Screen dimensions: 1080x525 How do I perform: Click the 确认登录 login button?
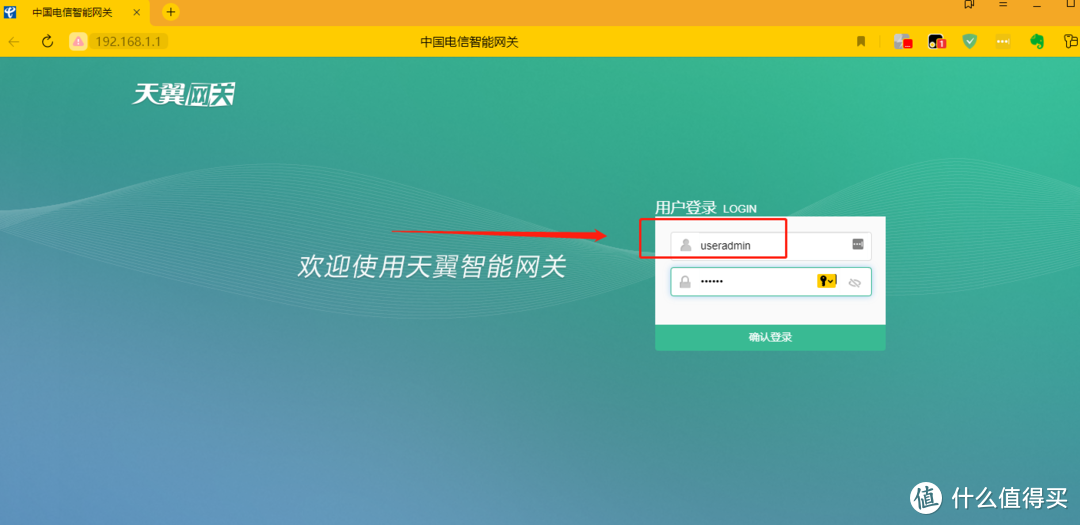point(770,338)
